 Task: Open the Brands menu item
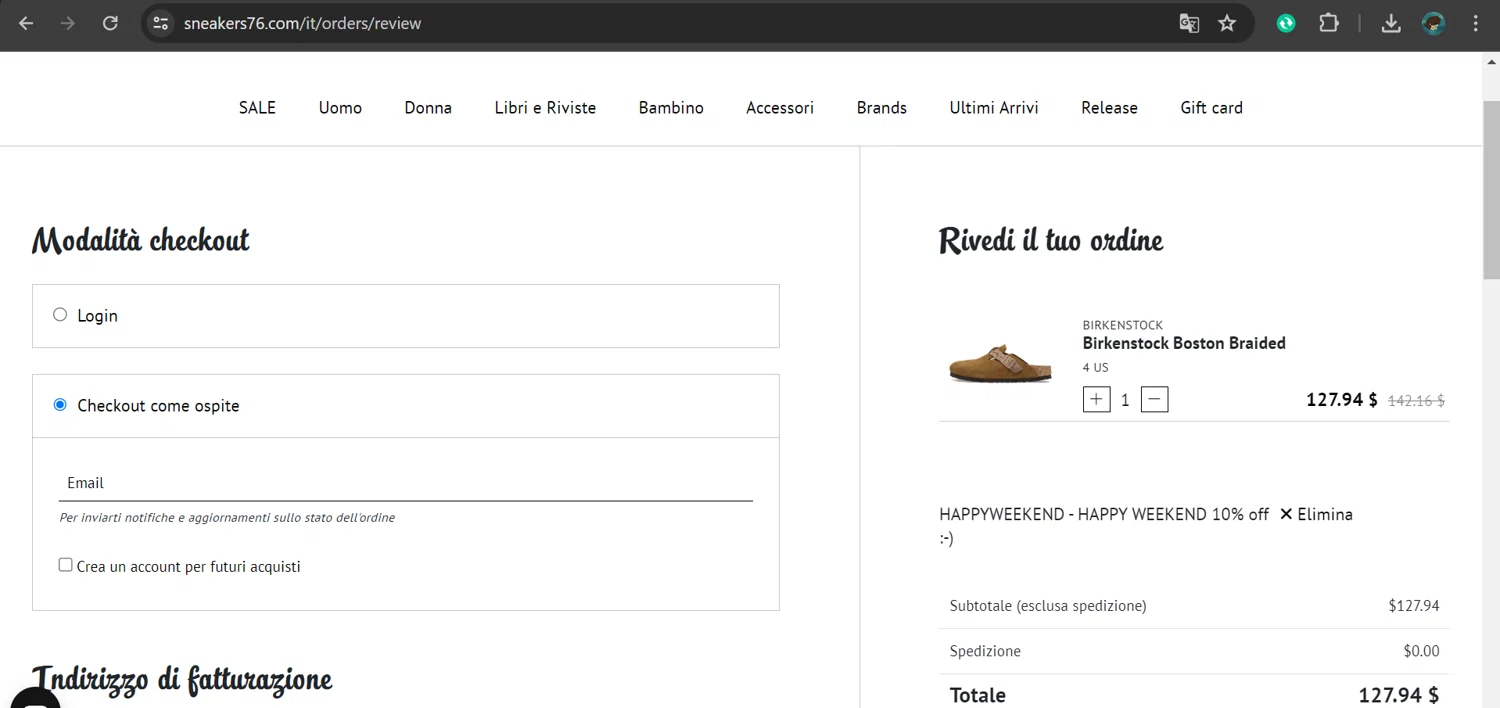(882, 107)
